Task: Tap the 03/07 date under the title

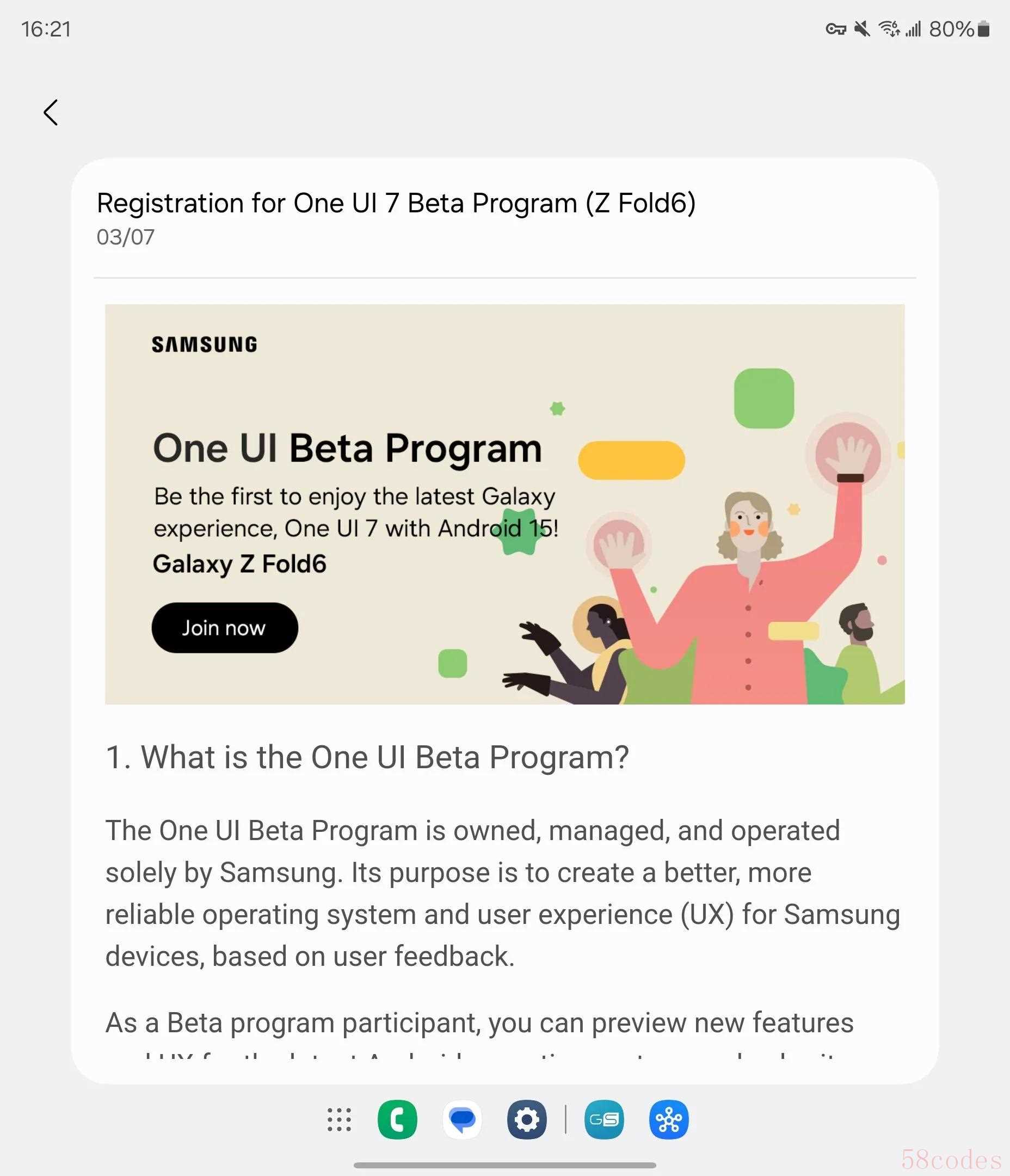Action: 125,237
